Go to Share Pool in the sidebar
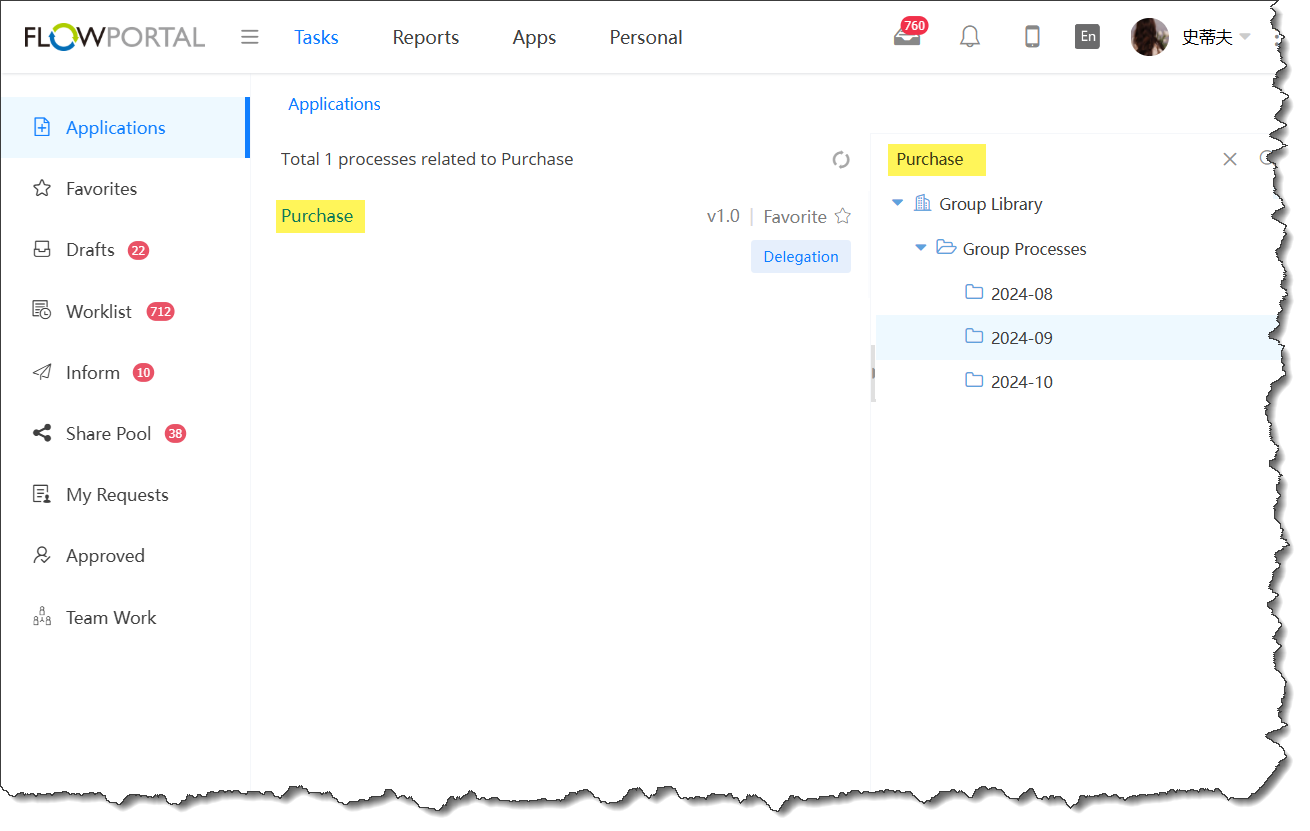Screen dimensions: 1310x831 (108, 434)
